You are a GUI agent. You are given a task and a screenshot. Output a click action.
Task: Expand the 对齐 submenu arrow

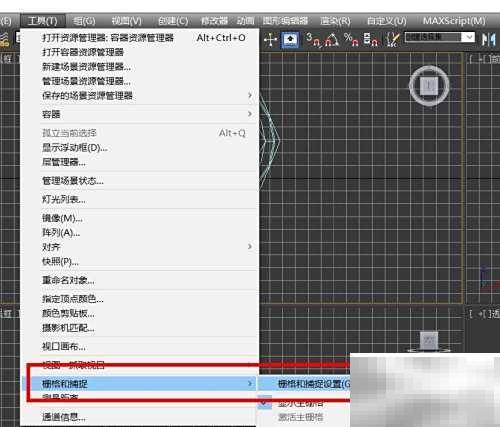[250, 247]
